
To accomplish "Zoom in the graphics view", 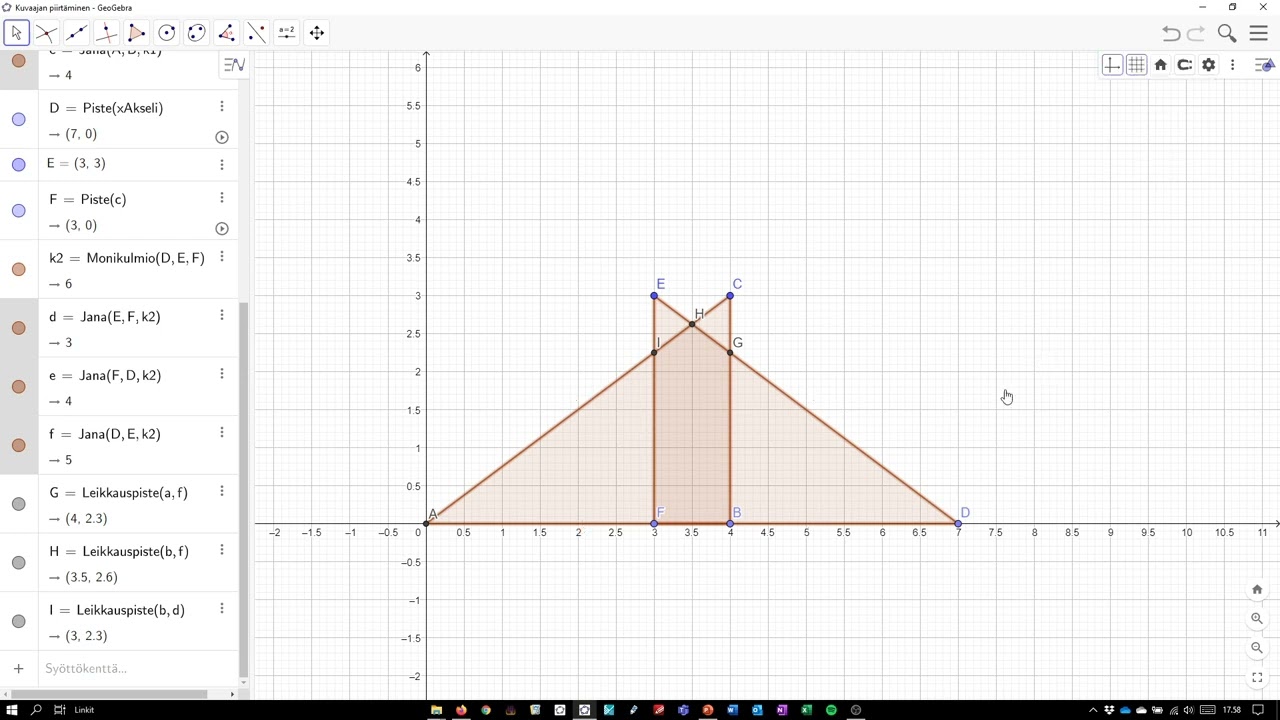I will pos(1257,619).
